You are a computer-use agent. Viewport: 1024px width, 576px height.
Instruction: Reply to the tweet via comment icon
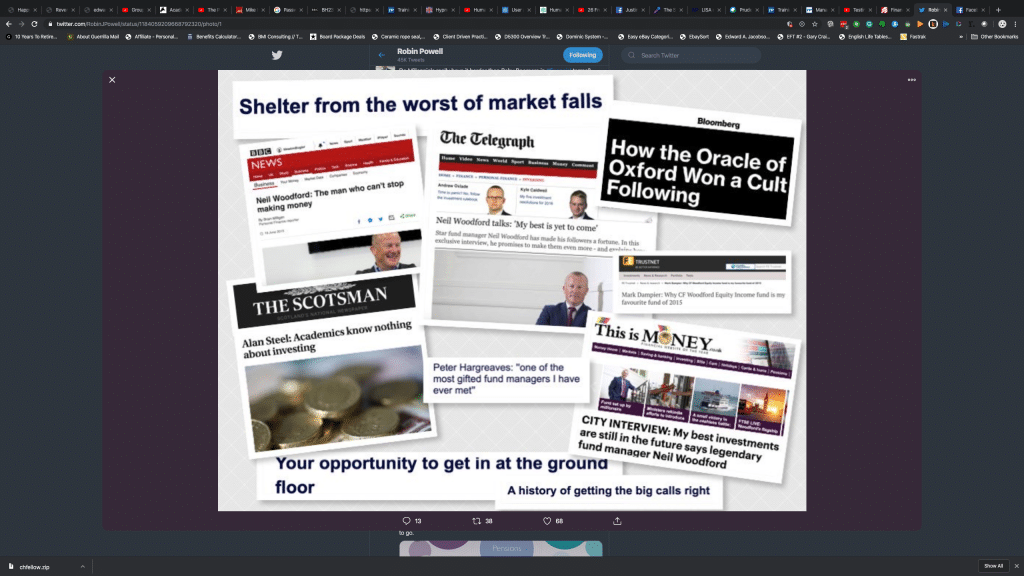click(406, 520)
